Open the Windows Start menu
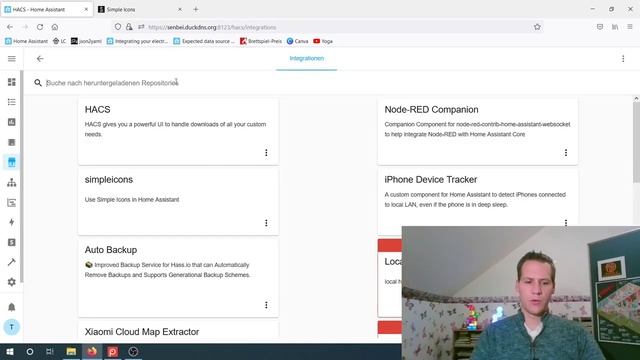 pyautogui.click(x=10, y=351)
